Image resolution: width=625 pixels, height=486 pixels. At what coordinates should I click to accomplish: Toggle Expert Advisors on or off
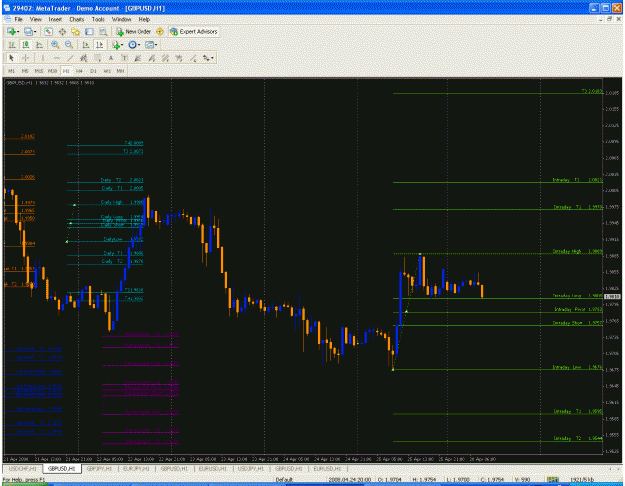pyautogui.click(x=194, y=31)
